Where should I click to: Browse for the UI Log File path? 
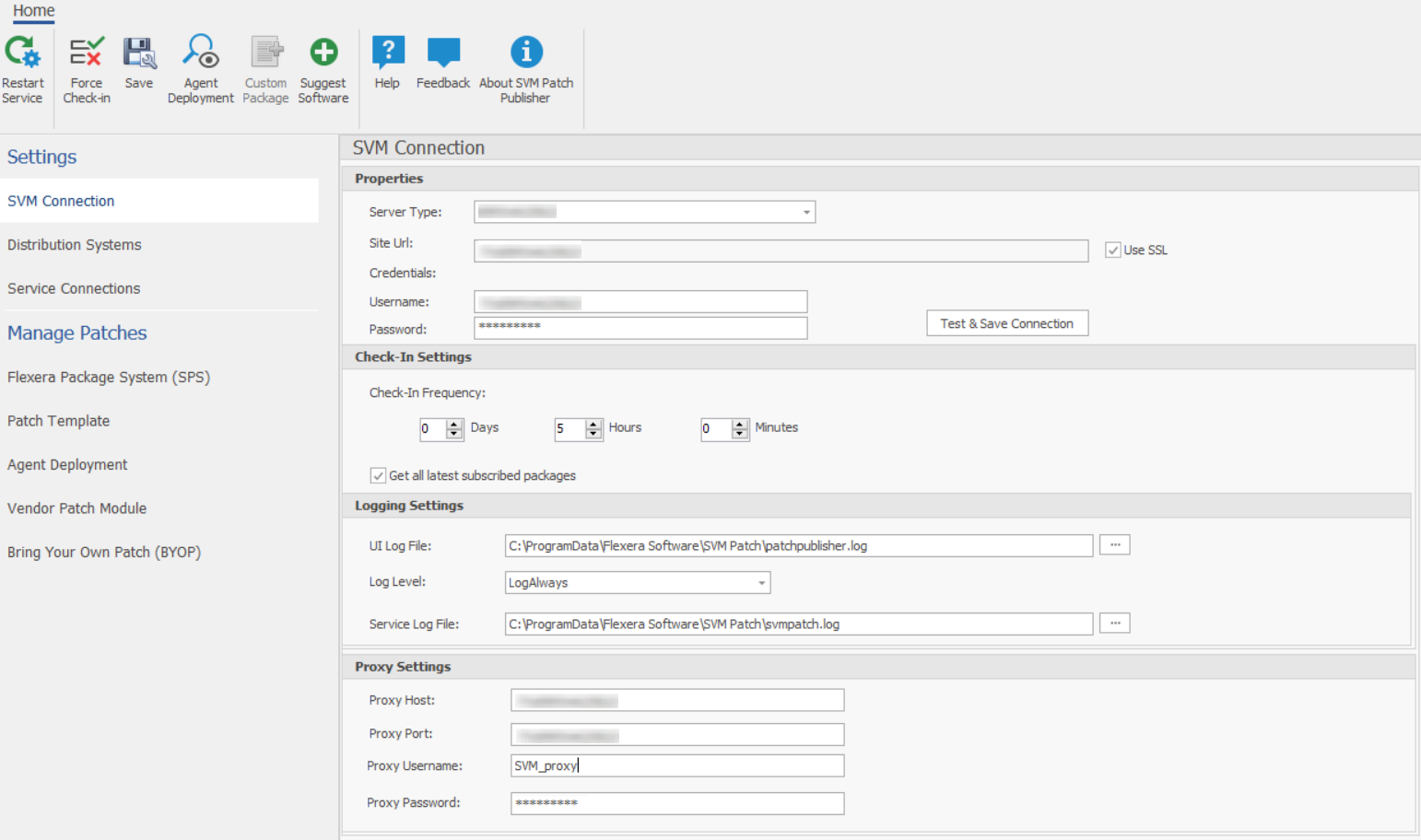[x=1114, y=545]
